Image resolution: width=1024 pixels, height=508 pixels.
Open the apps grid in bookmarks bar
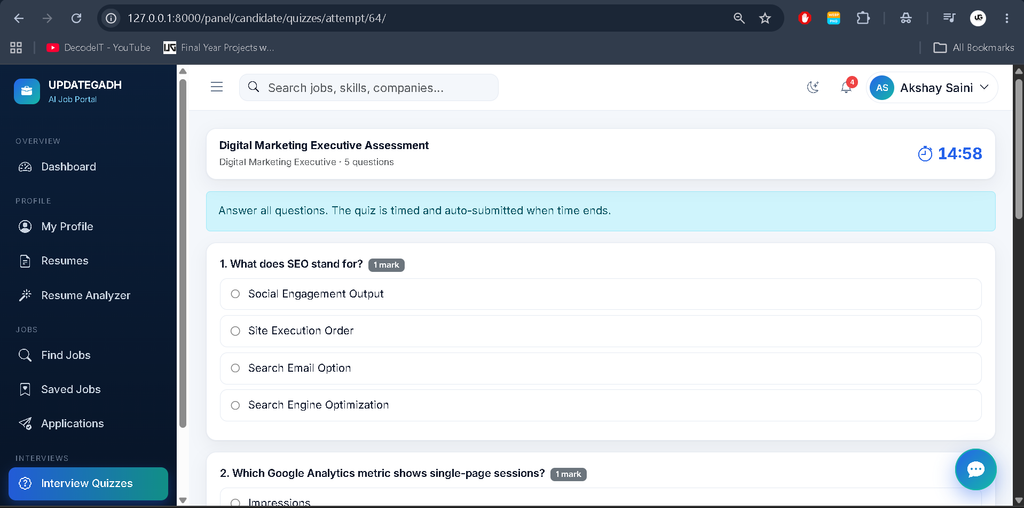(x=16, y=48)
